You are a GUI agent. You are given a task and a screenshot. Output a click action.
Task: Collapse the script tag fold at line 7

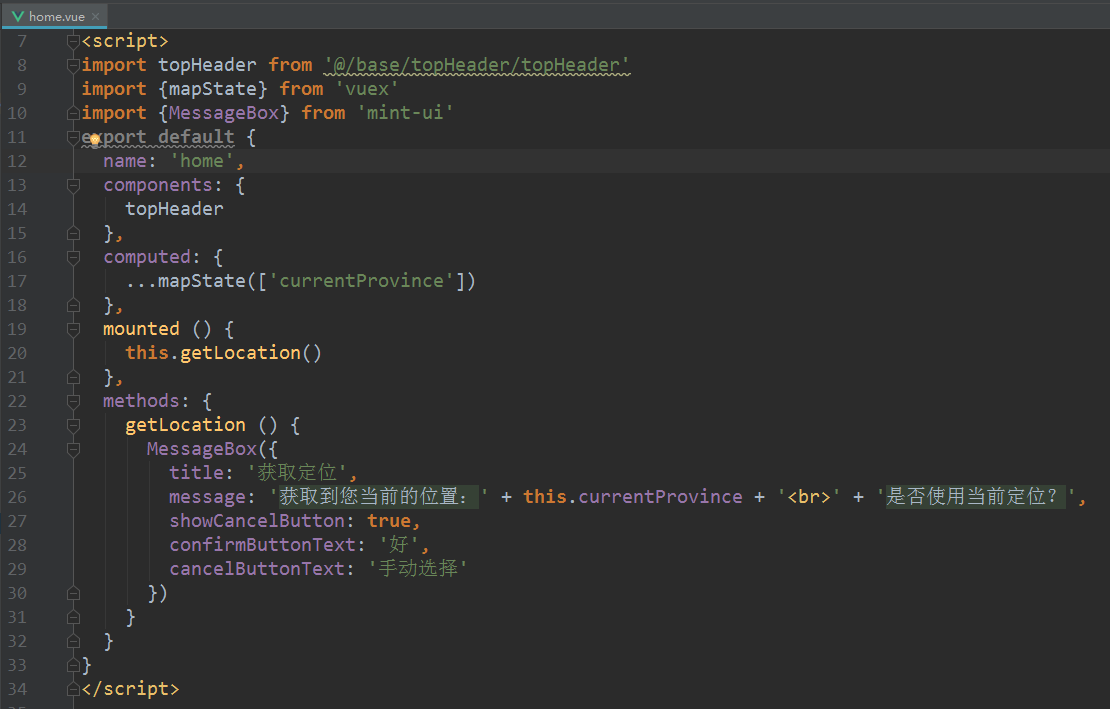[73, 41]
